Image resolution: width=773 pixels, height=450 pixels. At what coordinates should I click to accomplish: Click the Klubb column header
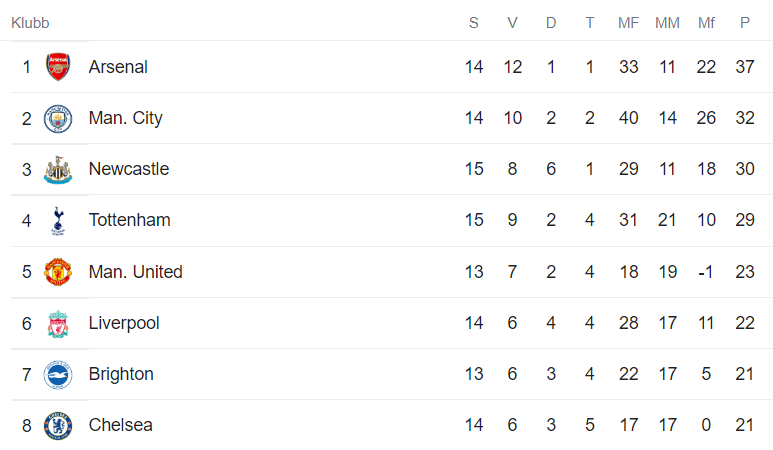click(x=30, y=22)
